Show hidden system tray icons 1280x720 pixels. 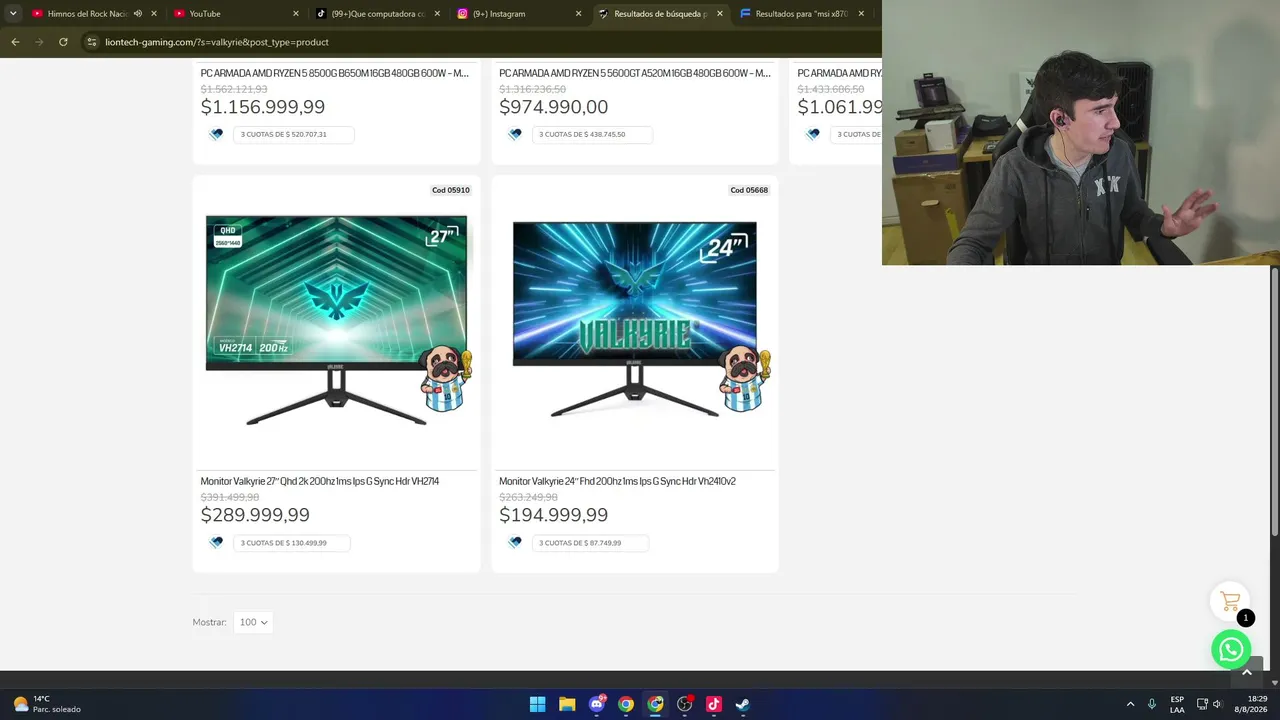click(1131, 704)
